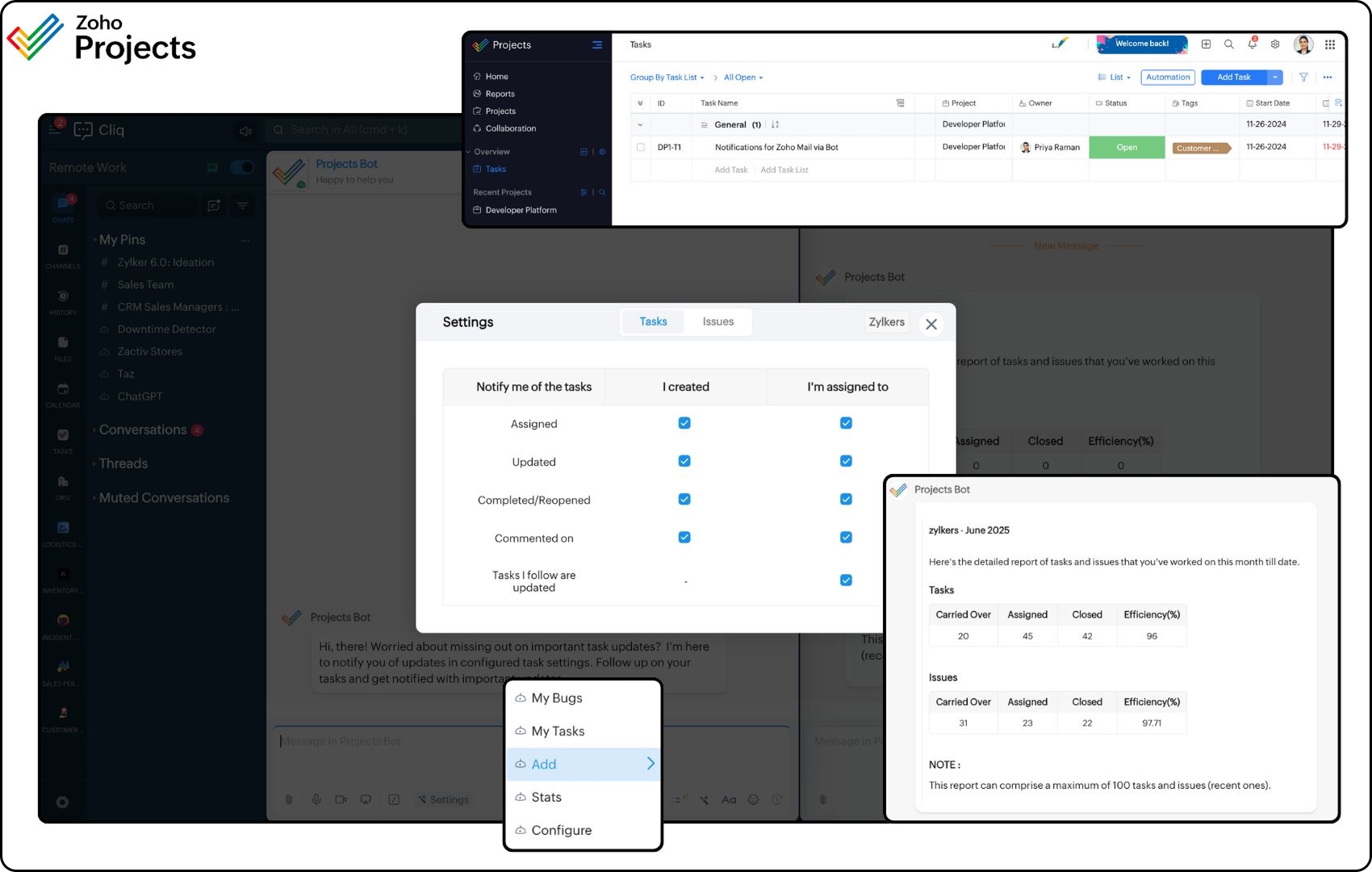
Task: Select 'My Tasks' from the bot menu
Action: pyautogui.click(x=558, y=731)
